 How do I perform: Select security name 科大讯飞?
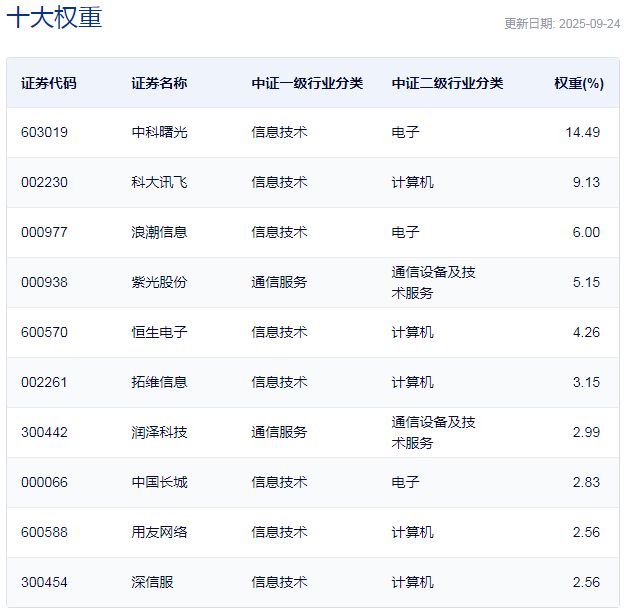click(x=160, y=182)
